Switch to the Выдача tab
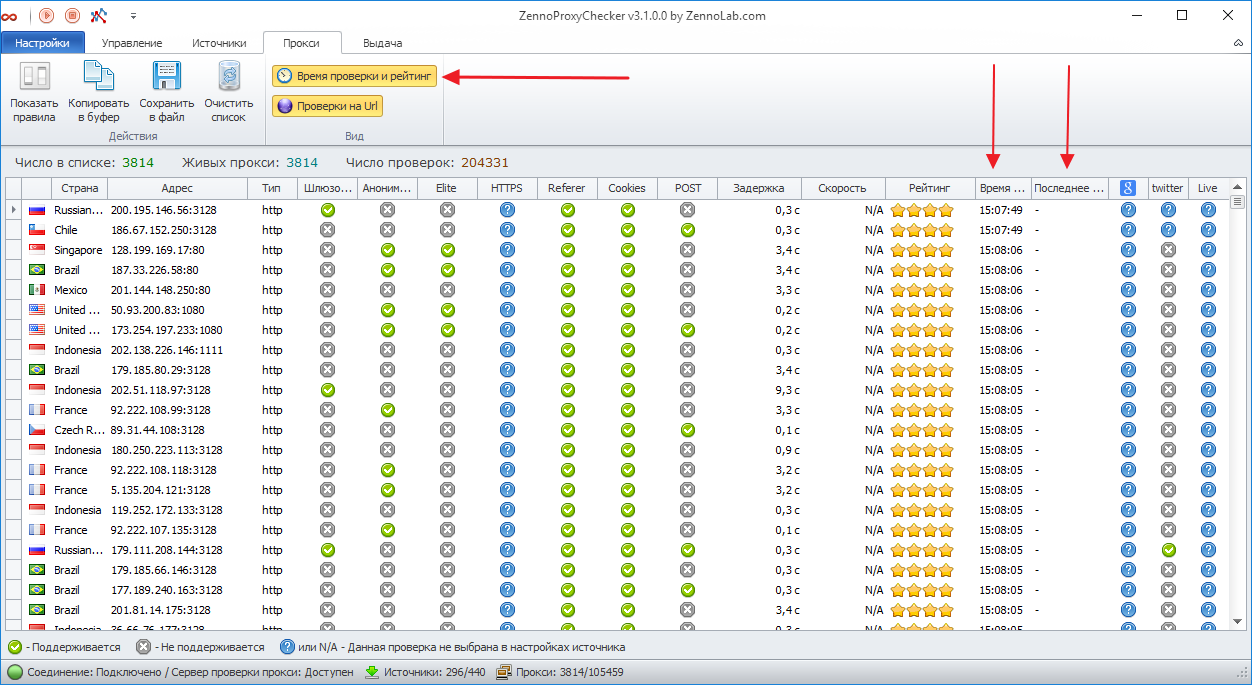1252x685 pixels. coord(382,43)
